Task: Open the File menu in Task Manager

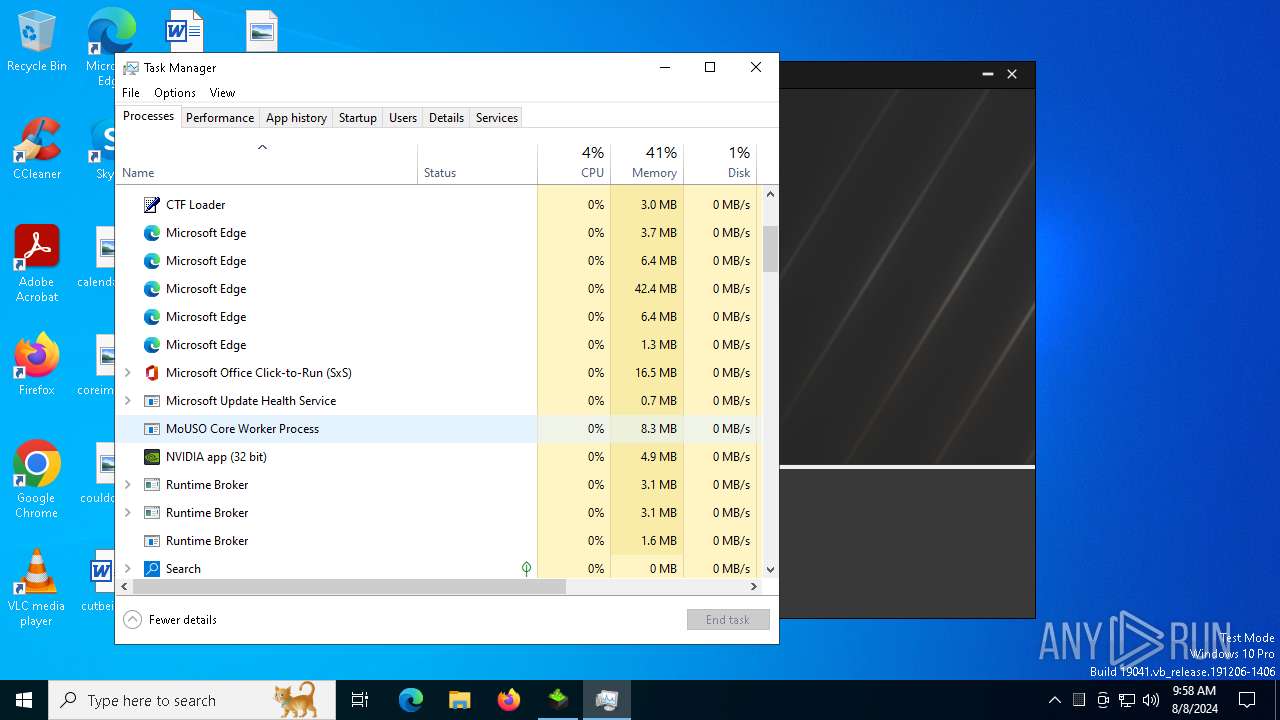Action: coord(131,93)
